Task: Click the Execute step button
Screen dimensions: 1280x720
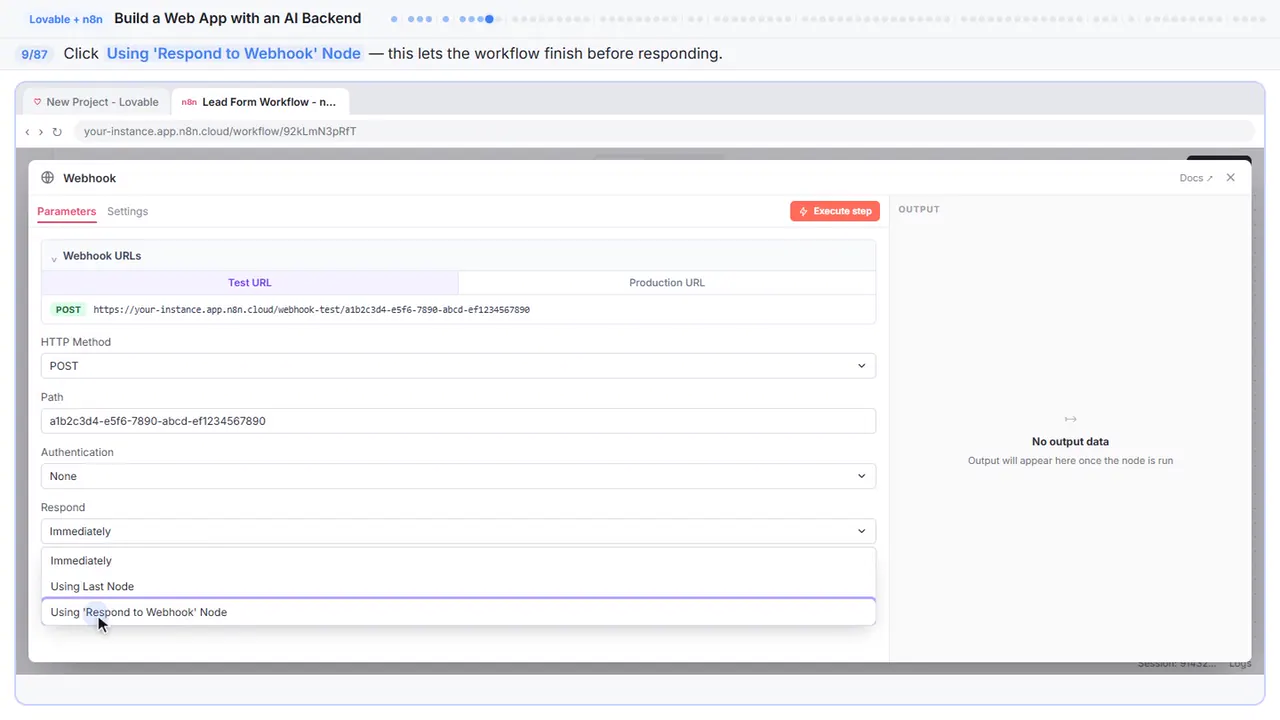Action: click(835, 211)
